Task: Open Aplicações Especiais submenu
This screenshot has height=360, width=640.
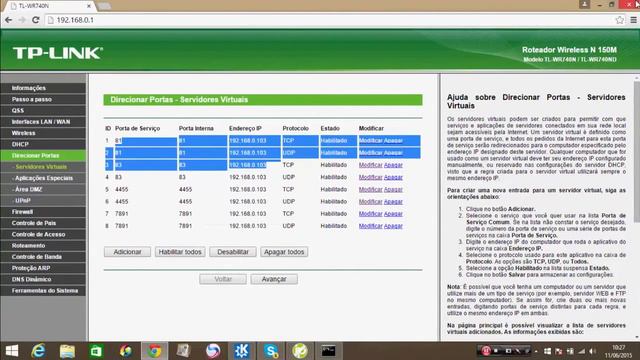Action: 43,178
